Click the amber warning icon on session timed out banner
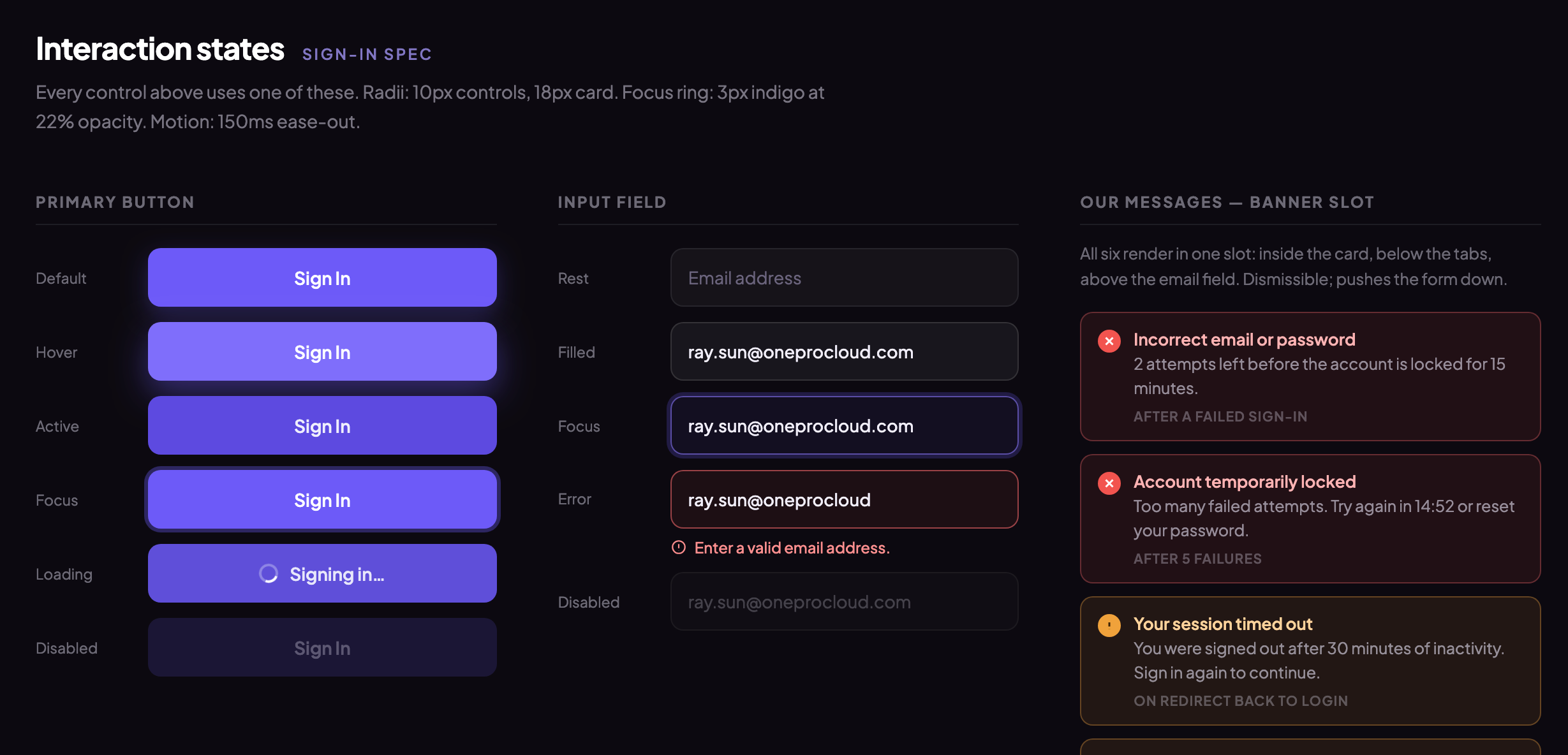 coord(1109,626)
